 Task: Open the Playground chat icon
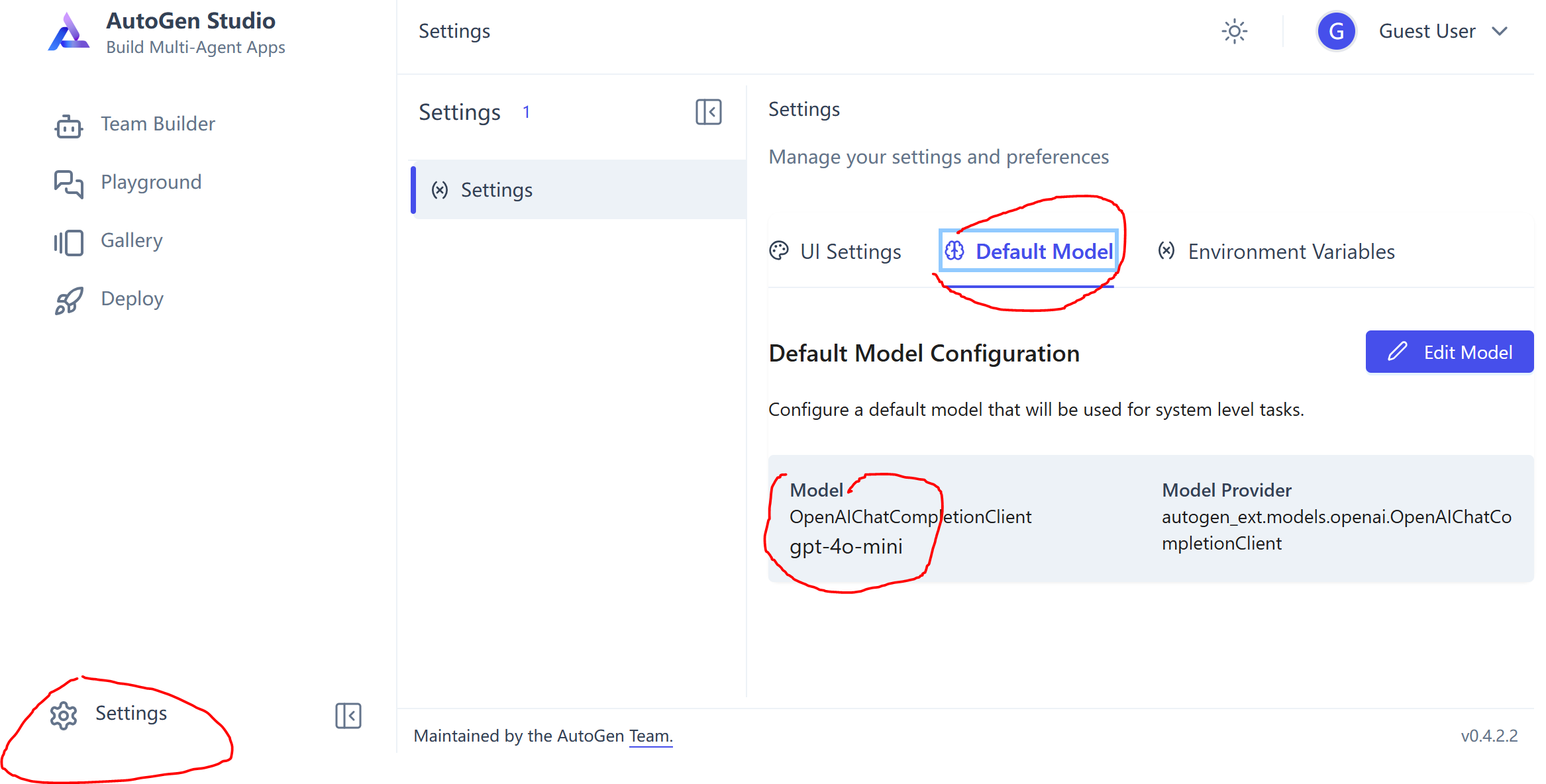coord(68,183)
